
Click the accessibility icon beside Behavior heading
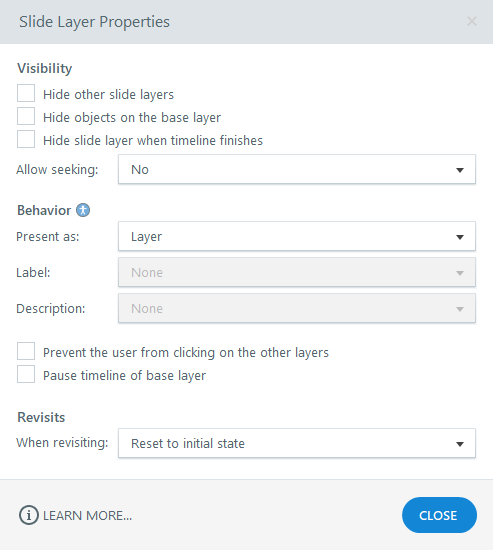(x=83, y=210)
